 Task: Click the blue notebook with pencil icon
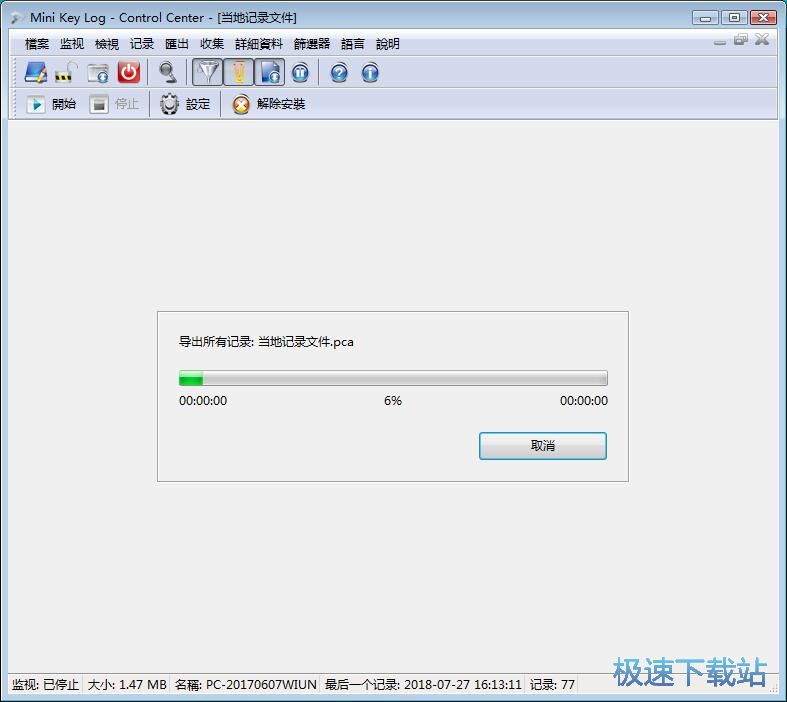36,73
